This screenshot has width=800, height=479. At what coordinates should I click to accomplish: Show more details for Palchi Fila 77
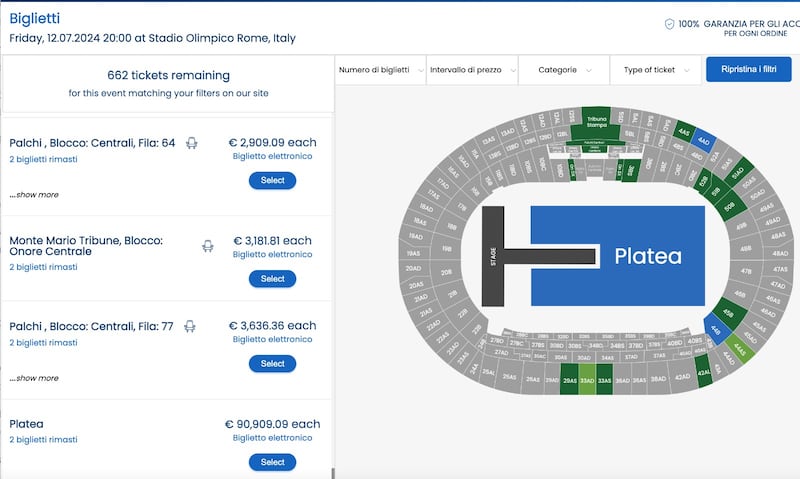coord(34,379)
